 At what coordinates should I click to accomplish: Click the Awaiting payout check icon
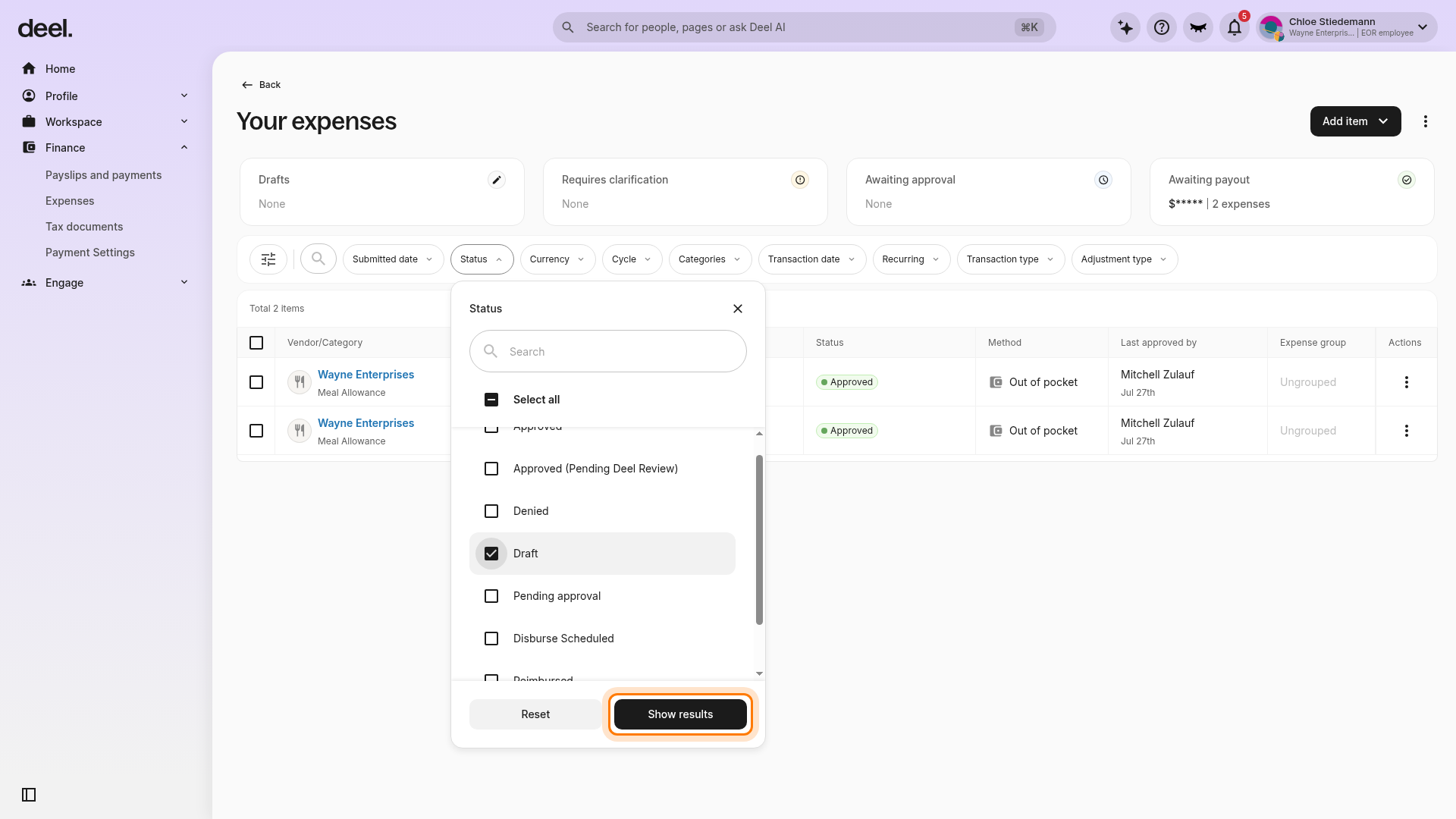click(1407, 180)
